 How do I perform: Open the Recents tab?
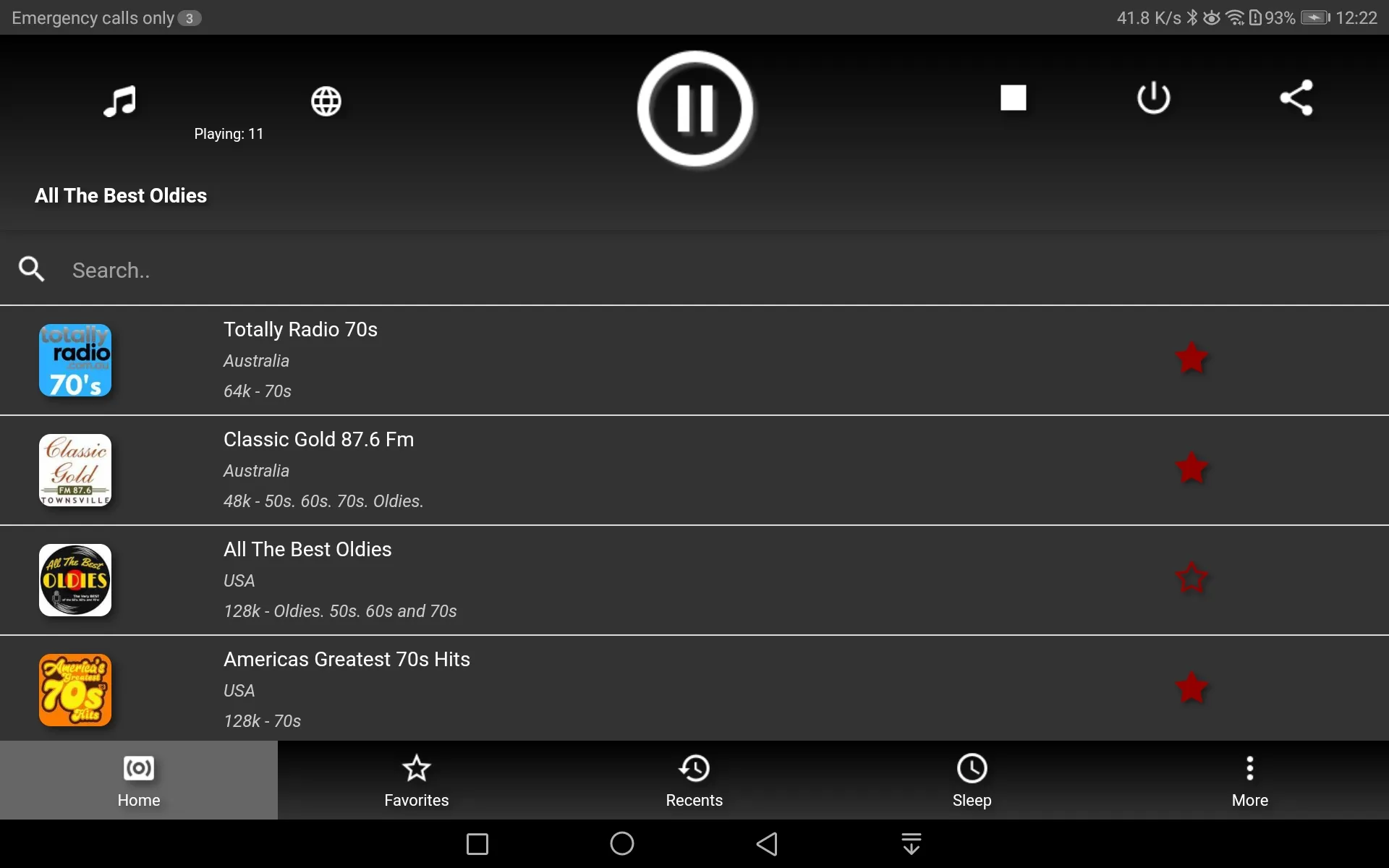point(694,780)
